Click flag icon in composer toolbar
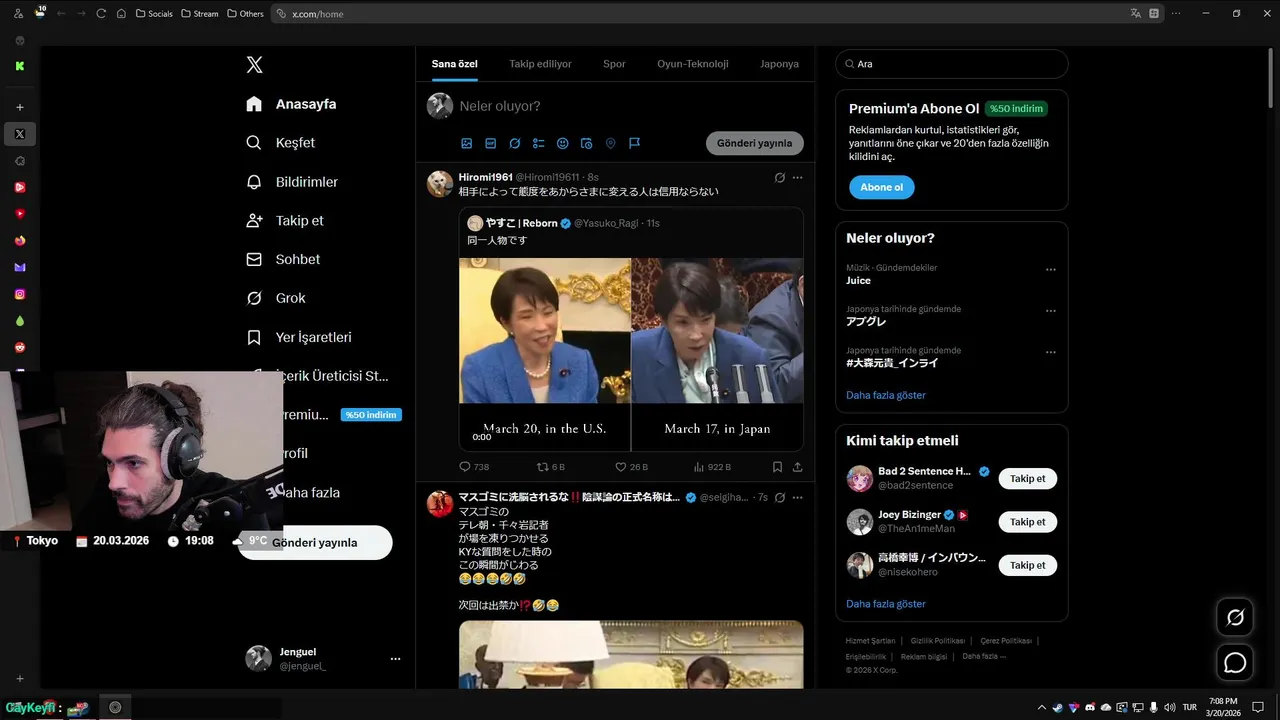This screenshot has height=720, width=1280. (634, 143)
